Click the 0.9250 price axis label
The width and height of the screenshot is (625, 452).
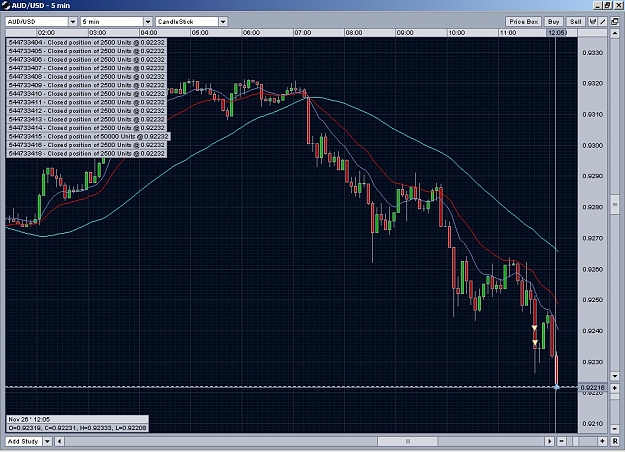coord(592,300)
